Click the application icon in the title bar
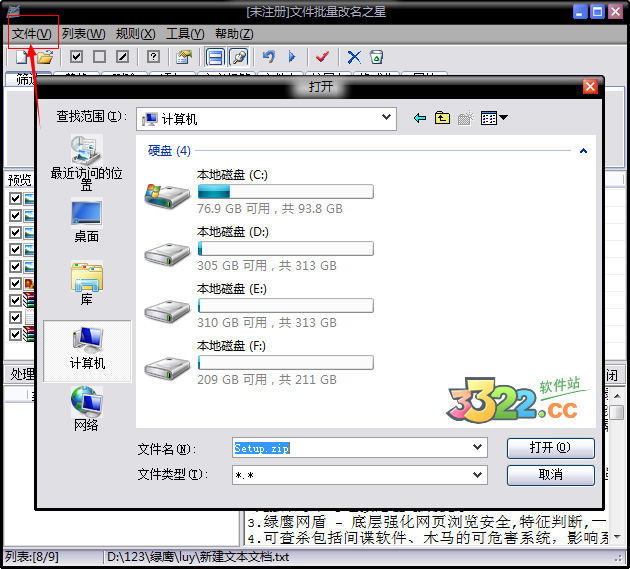The image size is (630, 569). pyautogui.click(x=13, y=11)
